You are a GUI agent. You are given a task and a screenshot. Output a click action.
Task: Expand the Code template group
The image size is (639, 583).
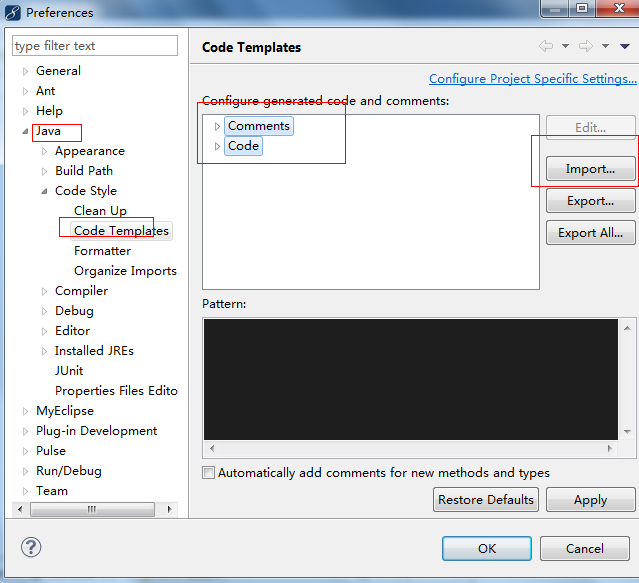coord(217,146)
